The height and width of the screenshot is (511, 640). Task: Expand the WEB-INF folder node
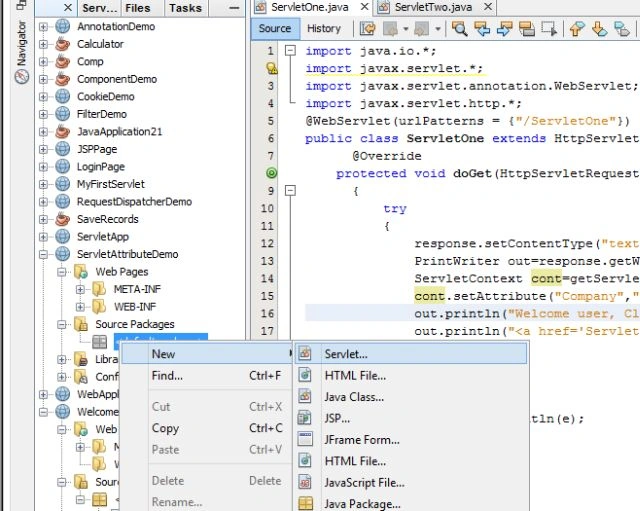pyautogui.click(x=80, y=307)
